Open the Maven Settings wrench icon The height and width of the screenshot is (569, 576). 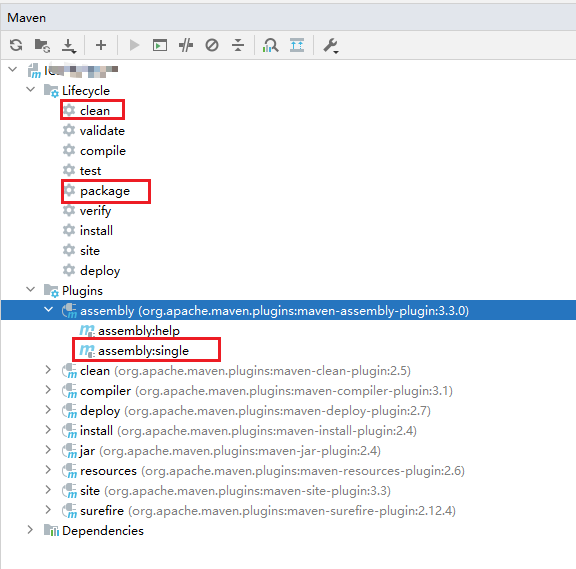(331, 46)
